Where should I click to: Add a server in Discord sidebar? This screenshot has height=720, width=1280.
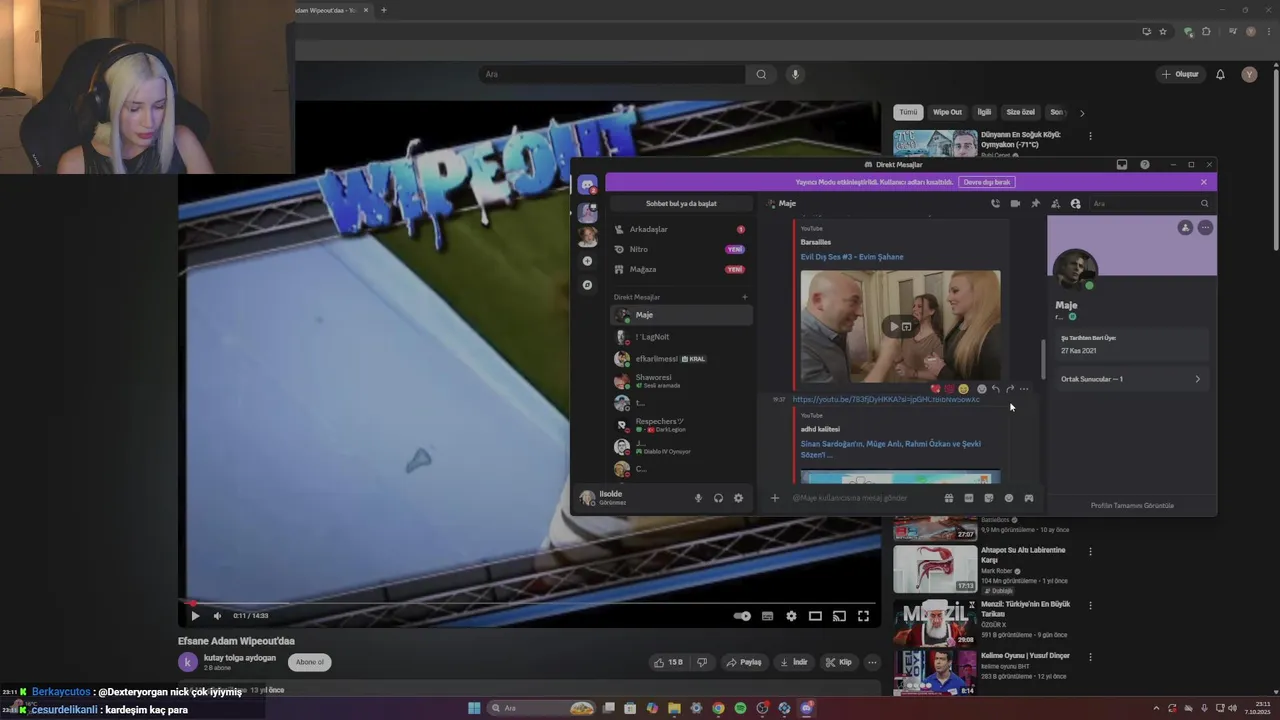[x=587, y=261]
